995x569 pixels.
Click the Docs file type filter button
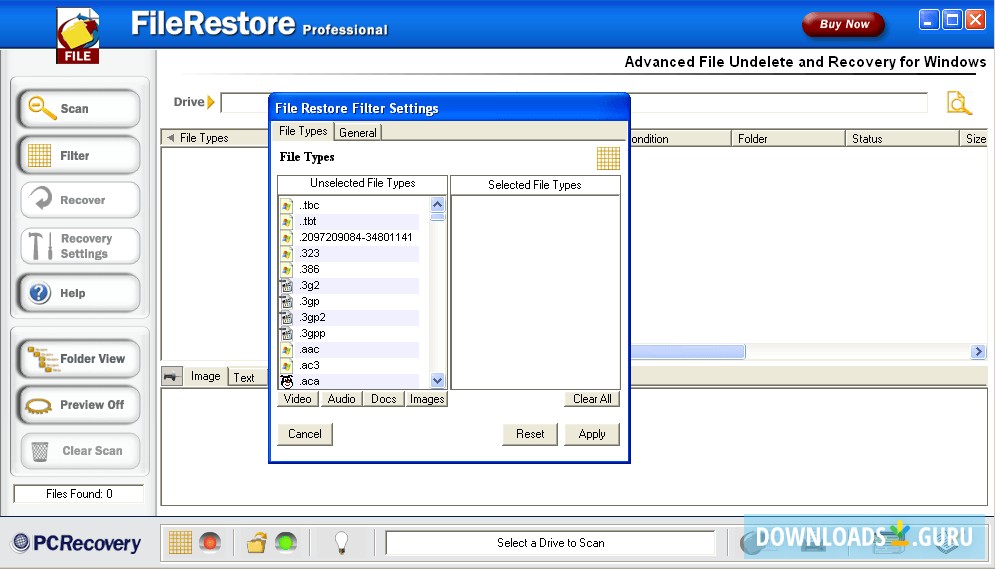point(383,399)
